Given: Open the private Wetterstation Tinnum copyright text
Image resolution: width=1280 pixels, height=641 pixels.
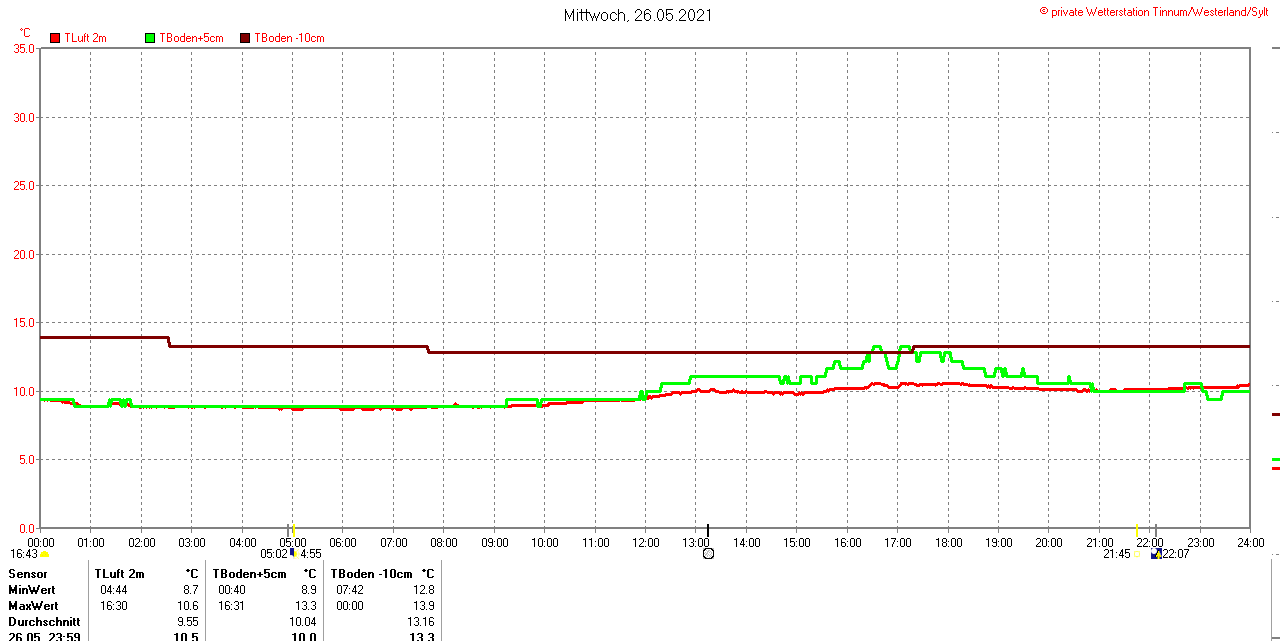Looking at the screenshot, I should tap(1153, 12).
